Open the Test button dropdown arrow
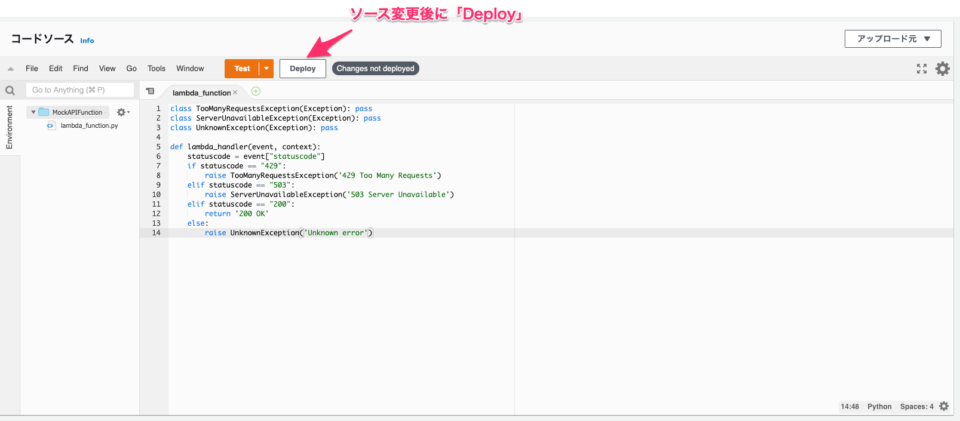This screenshot has height=421, width=960. point(266,69)
